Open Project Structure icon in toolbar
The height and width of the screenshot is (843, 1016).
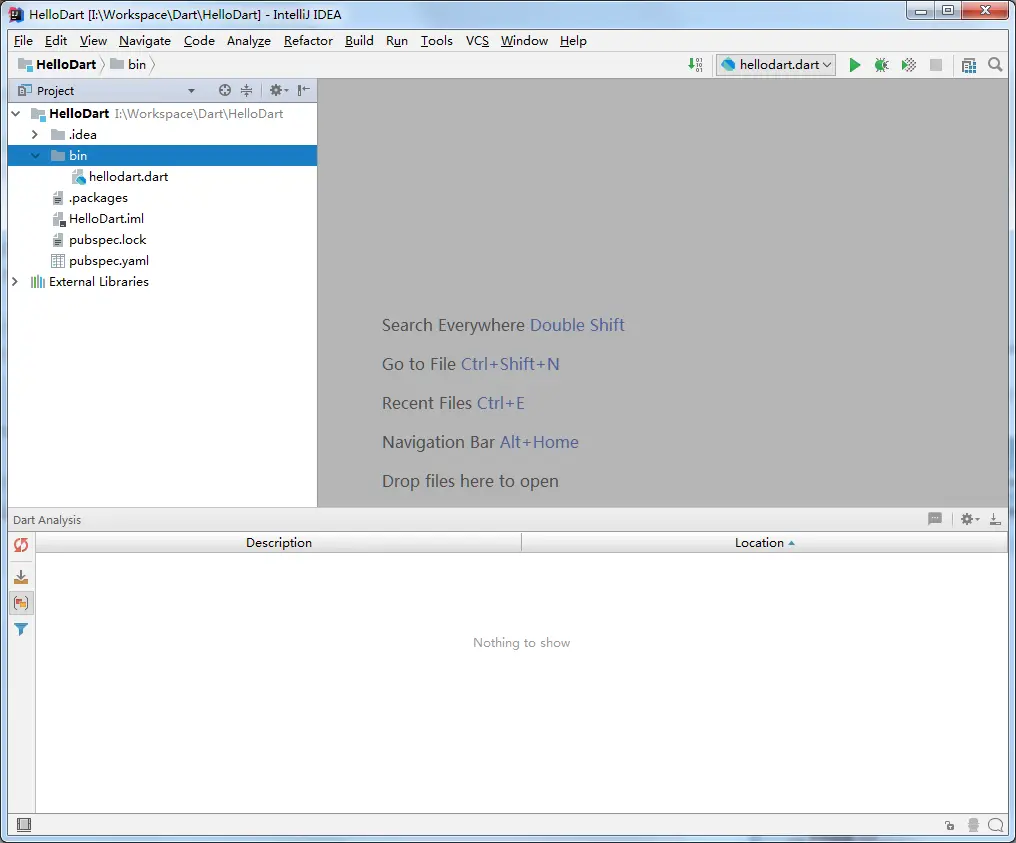click(x=969, y=65)
